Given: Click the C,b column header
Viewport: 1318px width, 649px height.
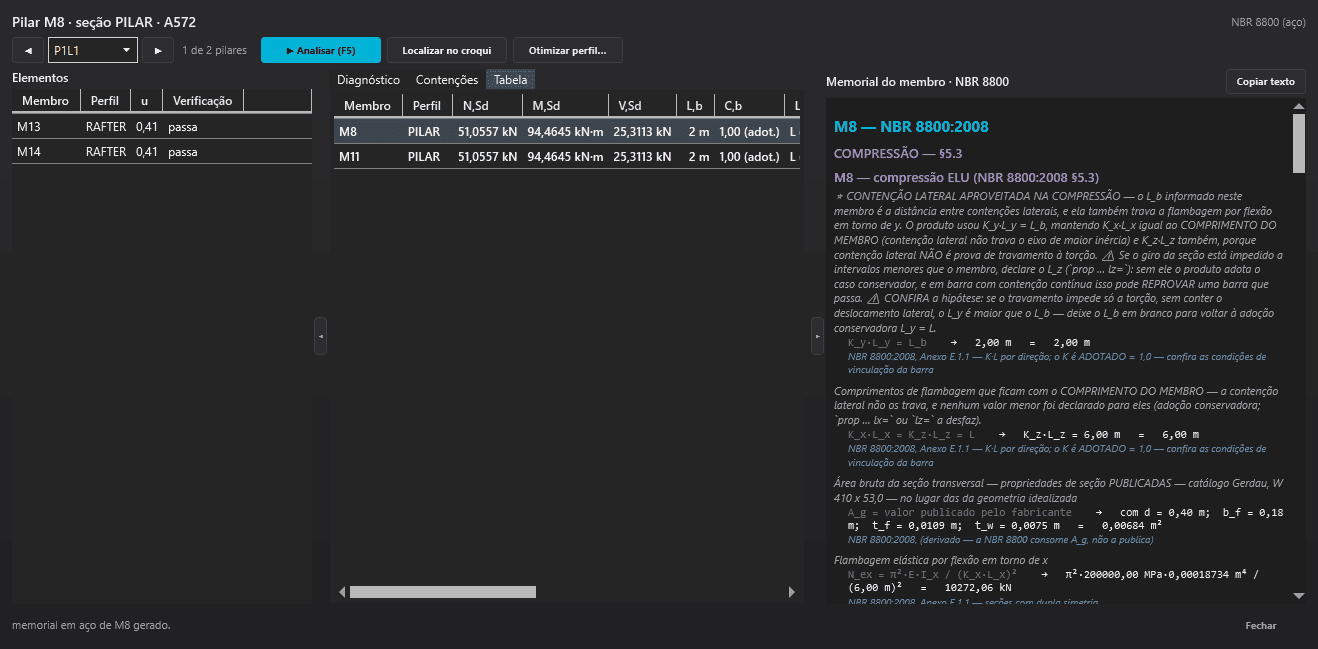Looking at the screenshot, I should [749, 106].
